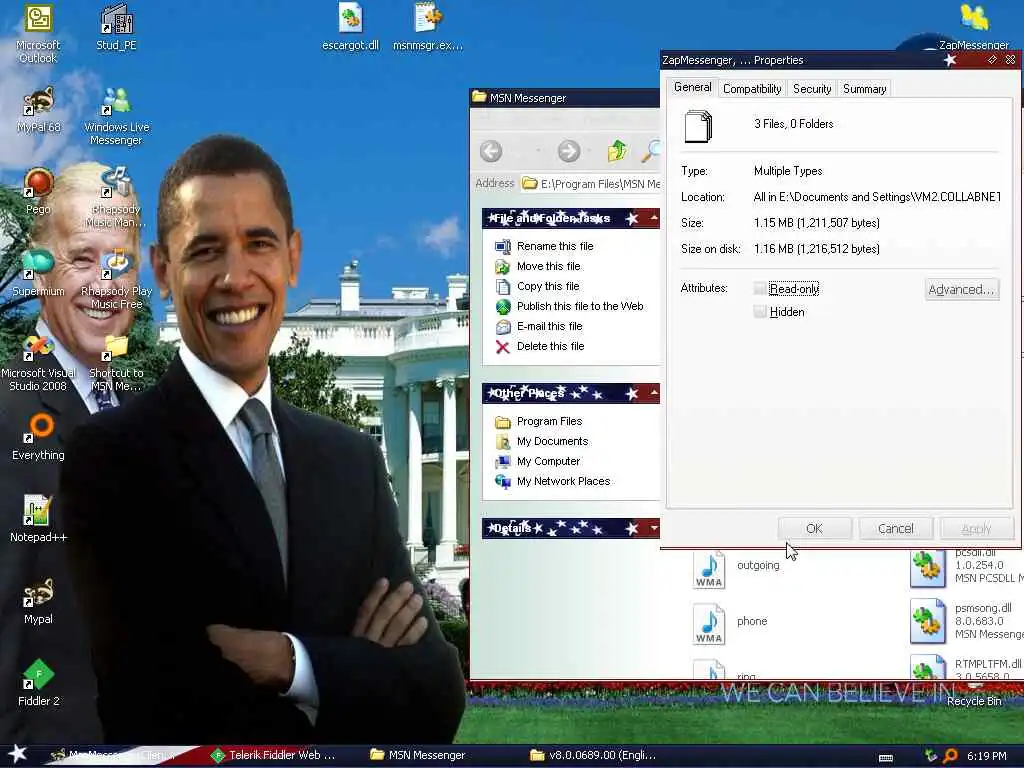Open Rhapsody Music Manager desktop icon
This screenshot has width=1024, height=768.
[x=116, y=198]
